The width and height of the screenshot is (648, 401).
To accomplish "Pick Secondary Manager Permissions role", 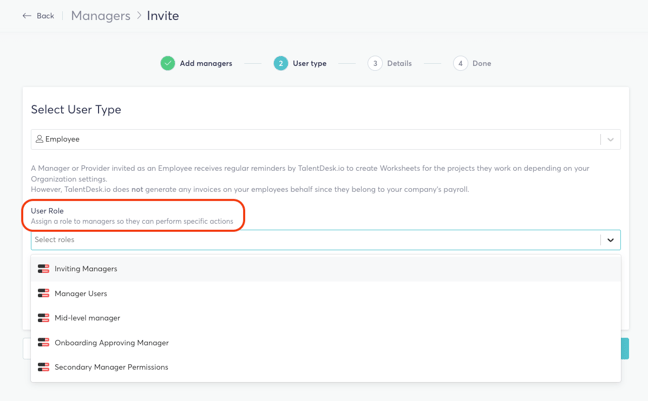I will click(x=326, y=367).
